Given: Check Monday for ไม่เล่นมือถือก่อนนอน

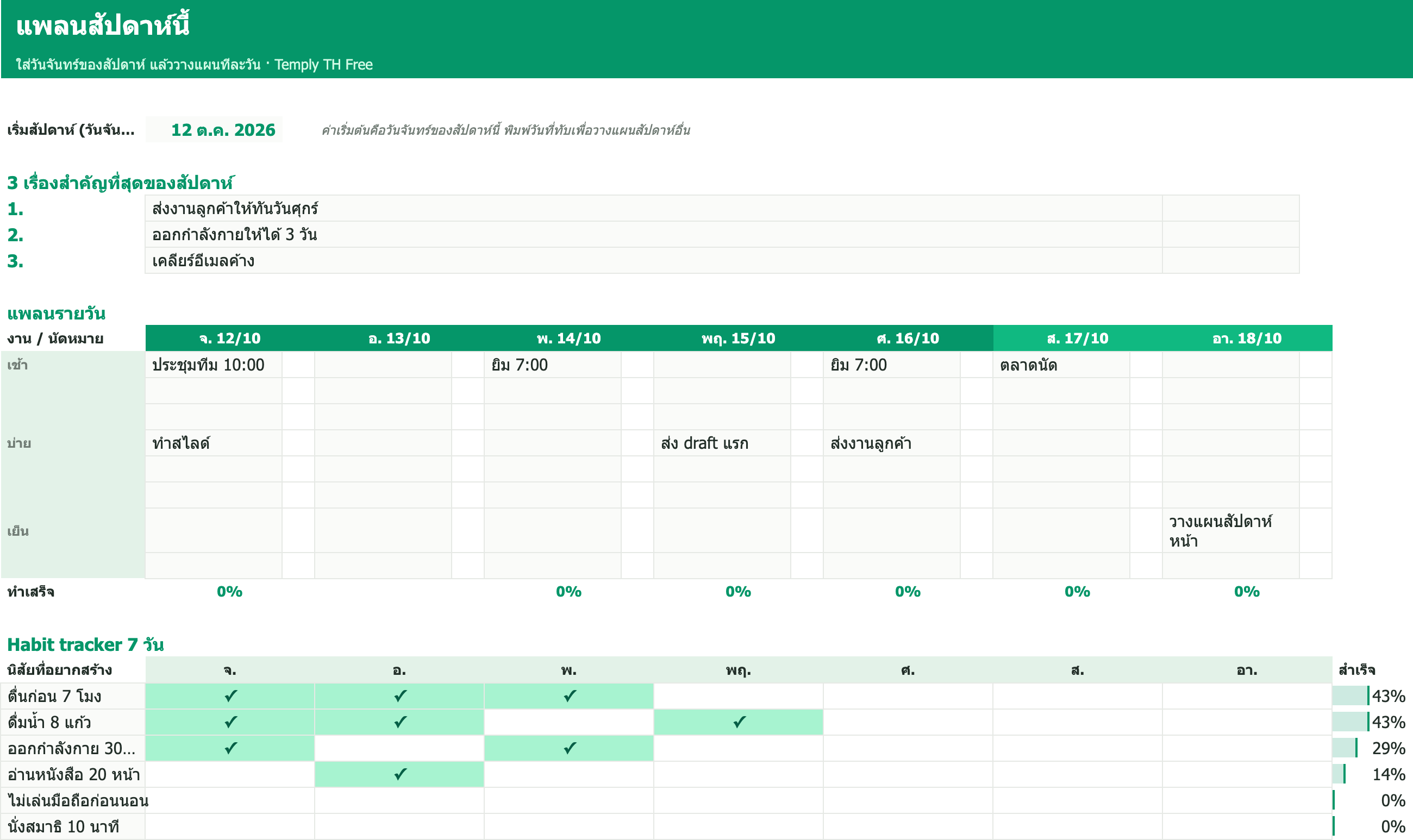Looking at the screenshot, I should 230,800.
